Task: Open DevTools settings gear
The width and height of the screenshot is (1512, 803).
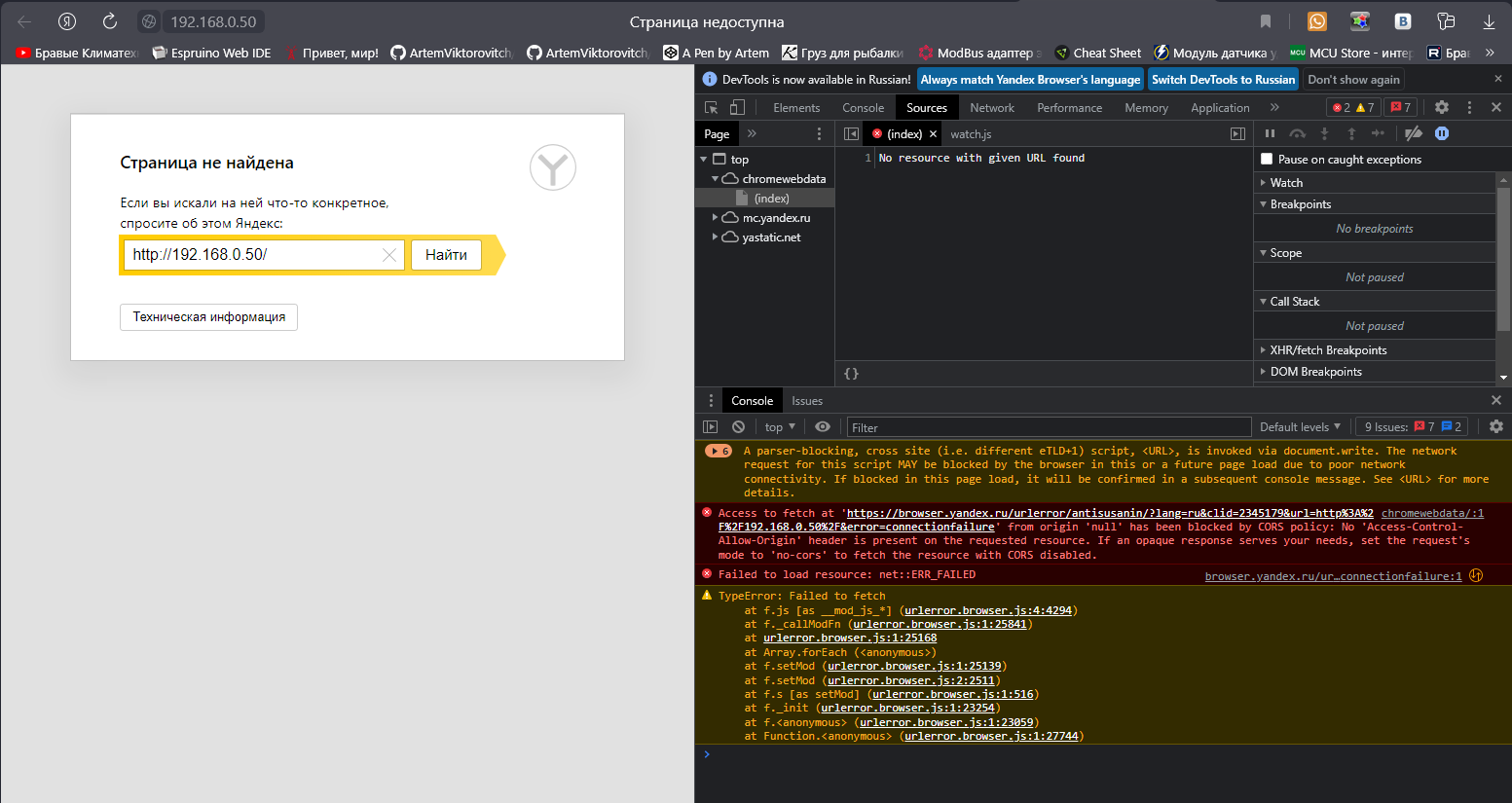Action: 1442,107
